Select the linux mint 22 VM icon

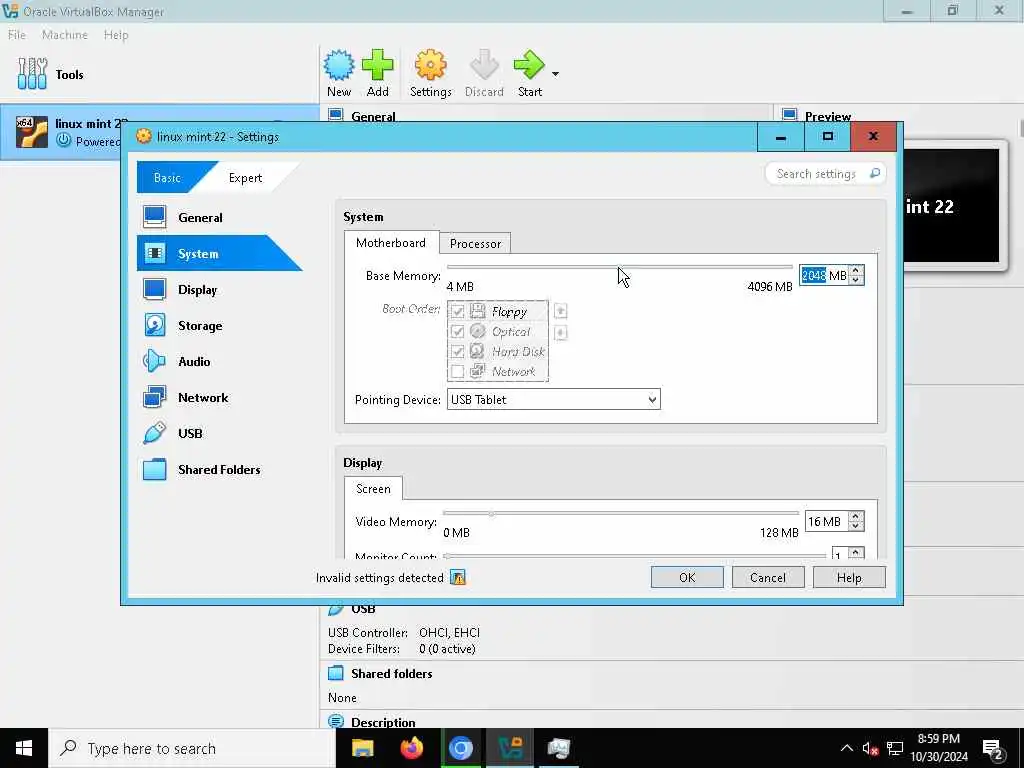pyautogui.click(x=32, y=131)
